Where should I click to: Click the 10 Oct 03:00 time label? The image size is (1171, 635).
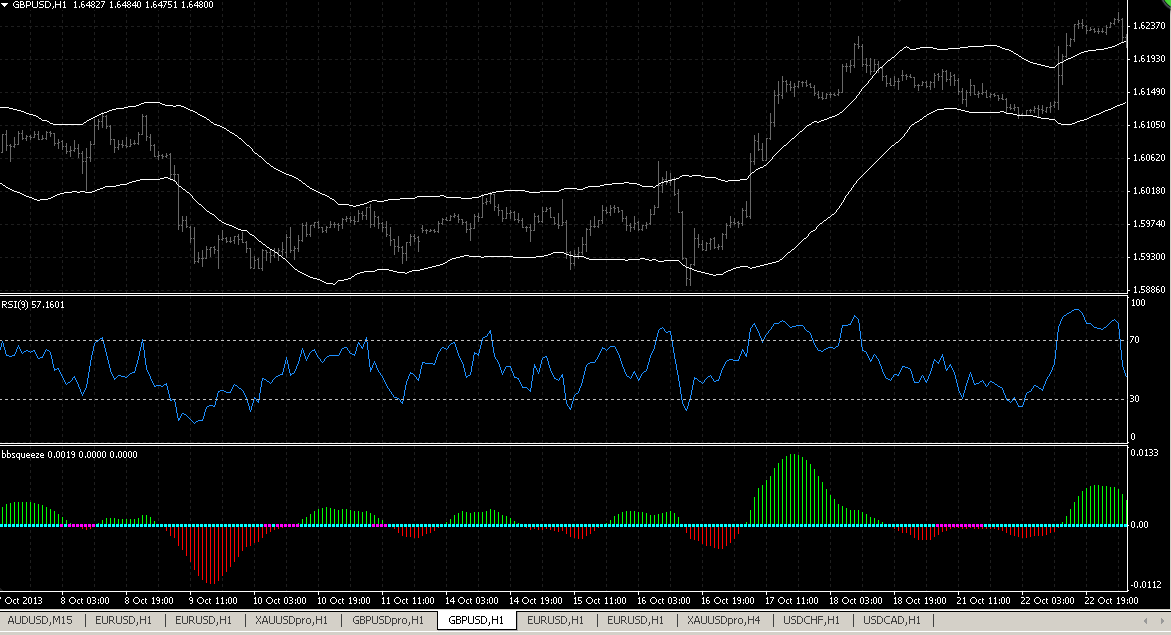279,601
